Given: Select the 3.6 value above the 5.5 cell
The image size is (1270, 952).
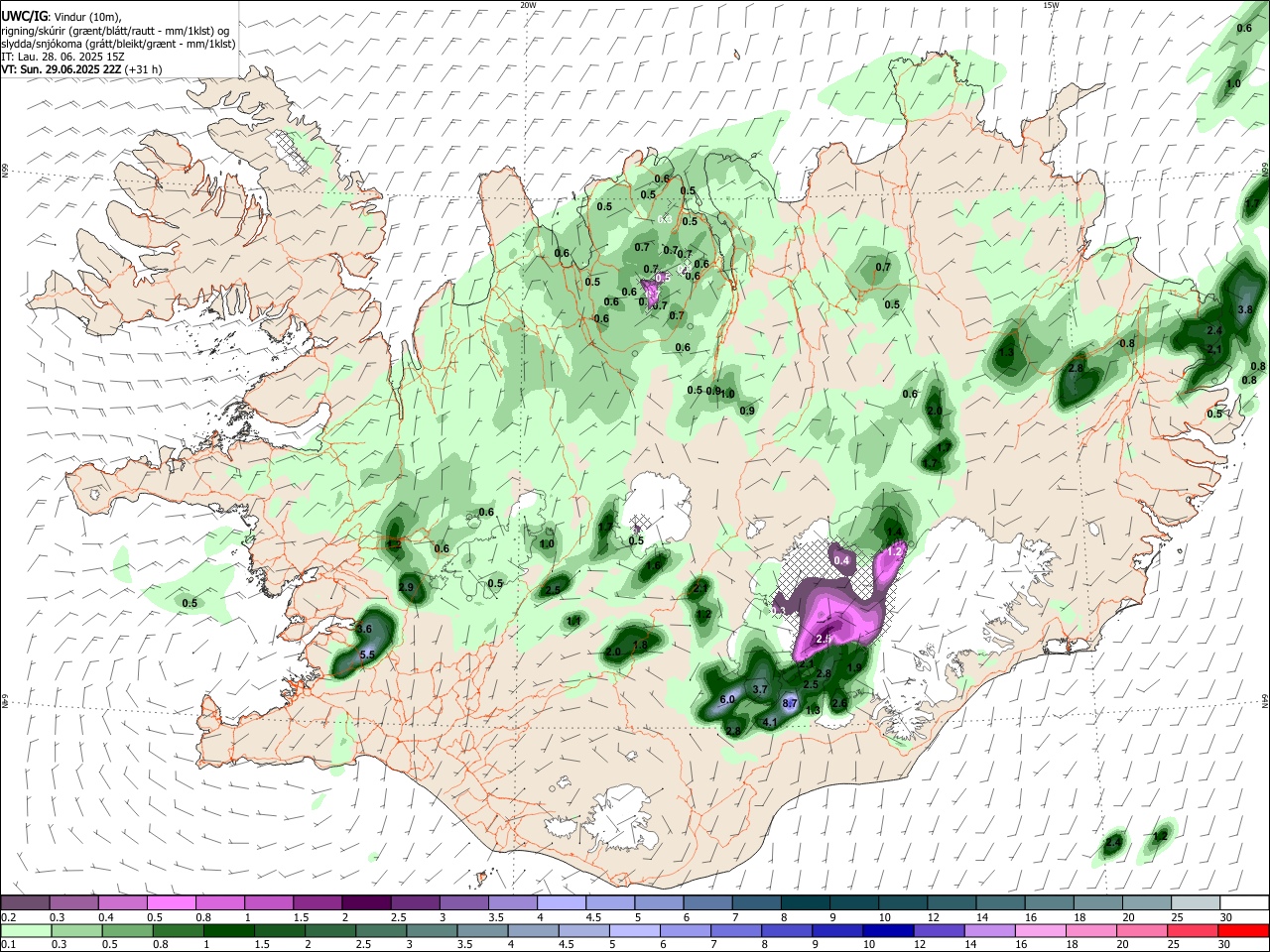Looking at the screenshot, I should [x=363, y=629].
